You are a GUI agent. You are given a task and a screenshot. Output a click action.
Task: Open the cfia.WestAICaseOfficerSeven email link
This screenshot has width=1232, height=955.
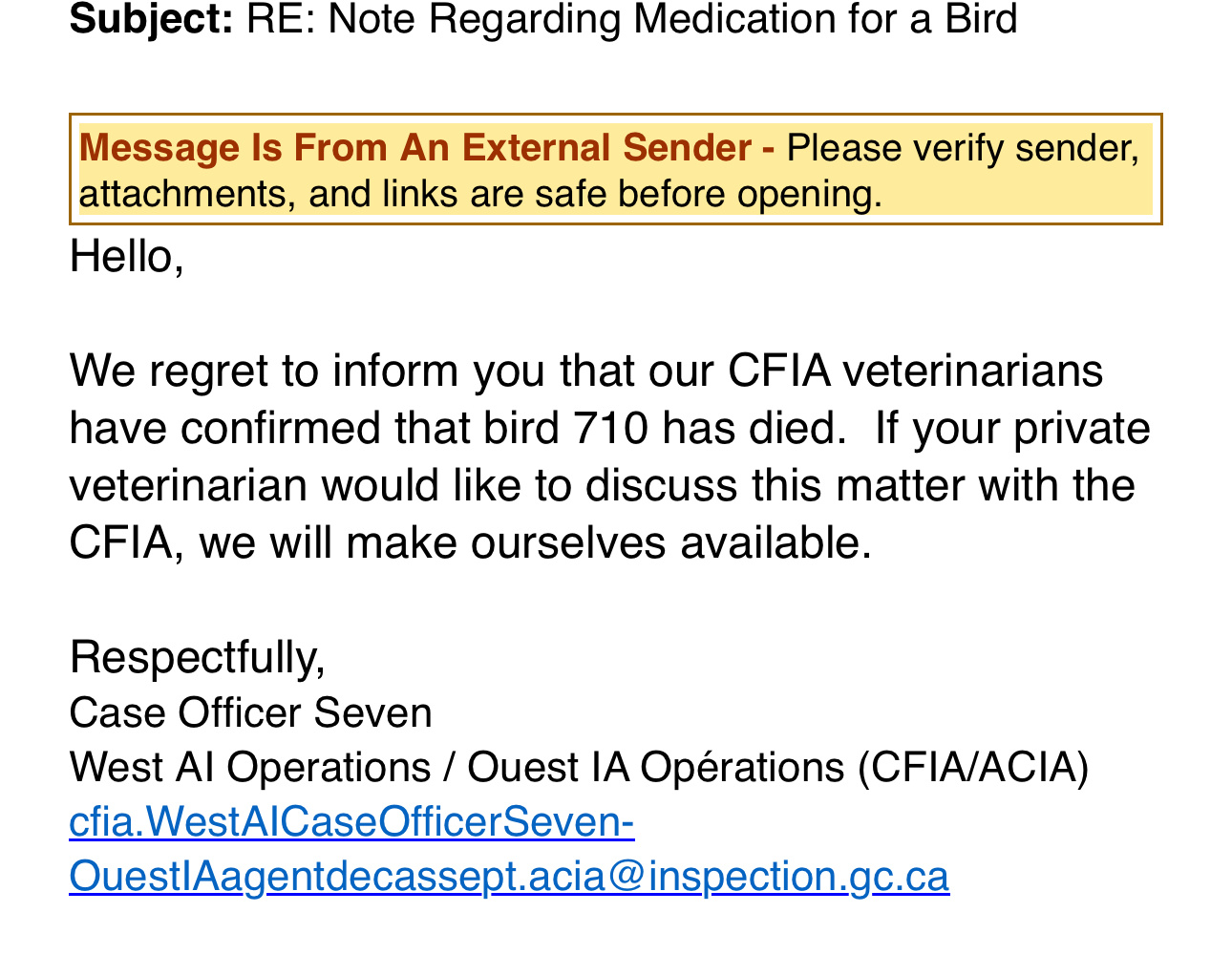pyautogui.click(x=351, y=821)
